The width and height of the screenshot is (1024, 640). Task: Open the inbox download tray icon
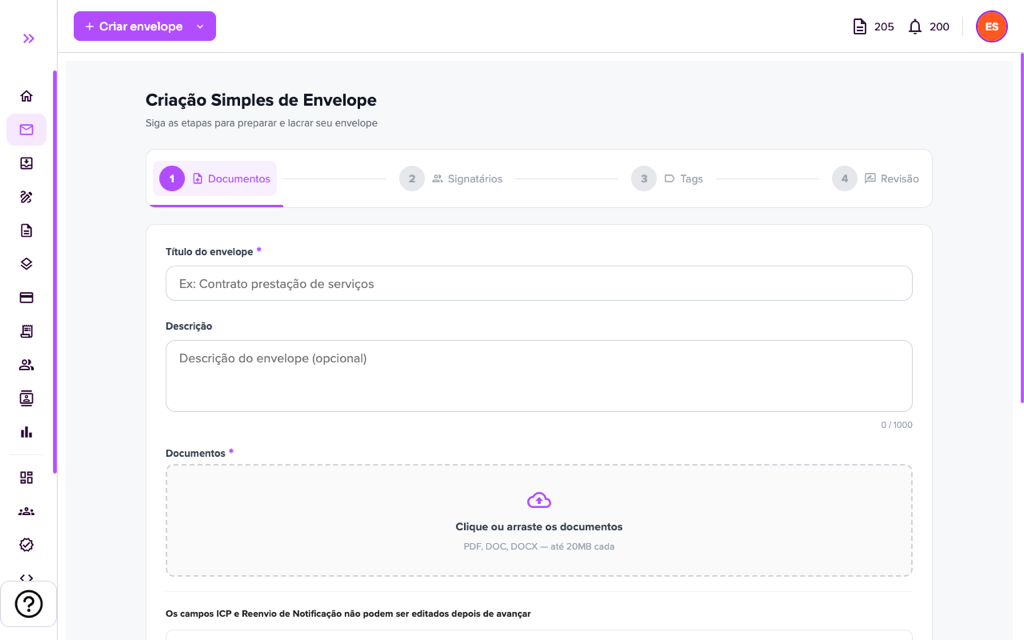[26, 163]
